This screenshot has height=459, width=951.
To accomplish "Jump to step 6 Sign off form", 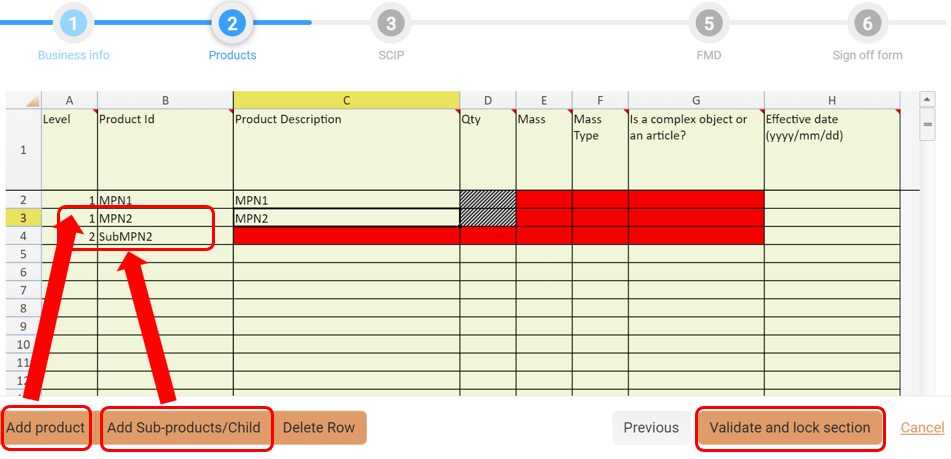I will [x=867, y=22].
